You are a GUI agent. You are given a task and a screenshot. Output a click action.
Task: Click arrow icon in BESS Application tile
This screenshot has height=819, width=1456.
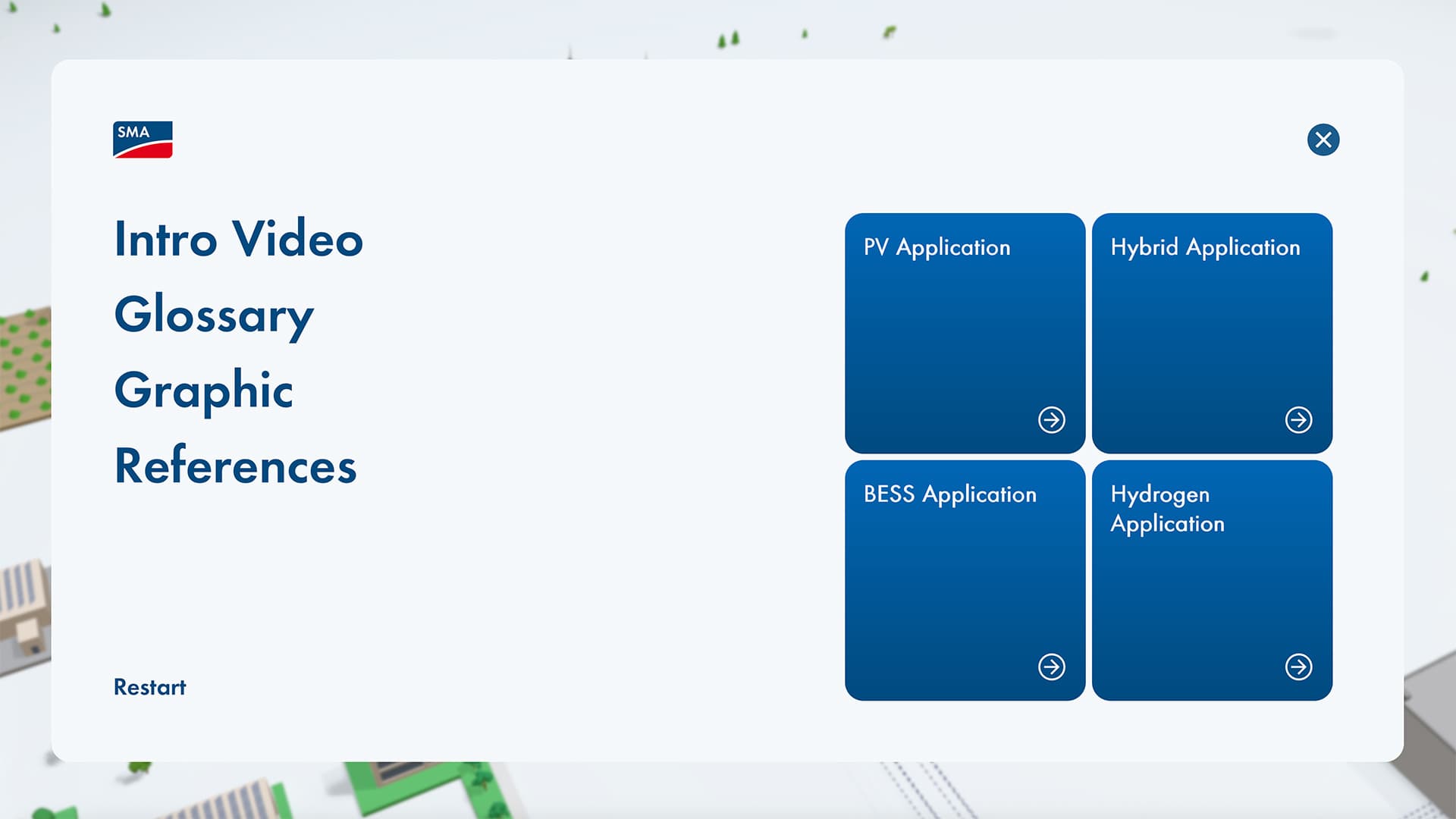click(x=1051, y=667)
